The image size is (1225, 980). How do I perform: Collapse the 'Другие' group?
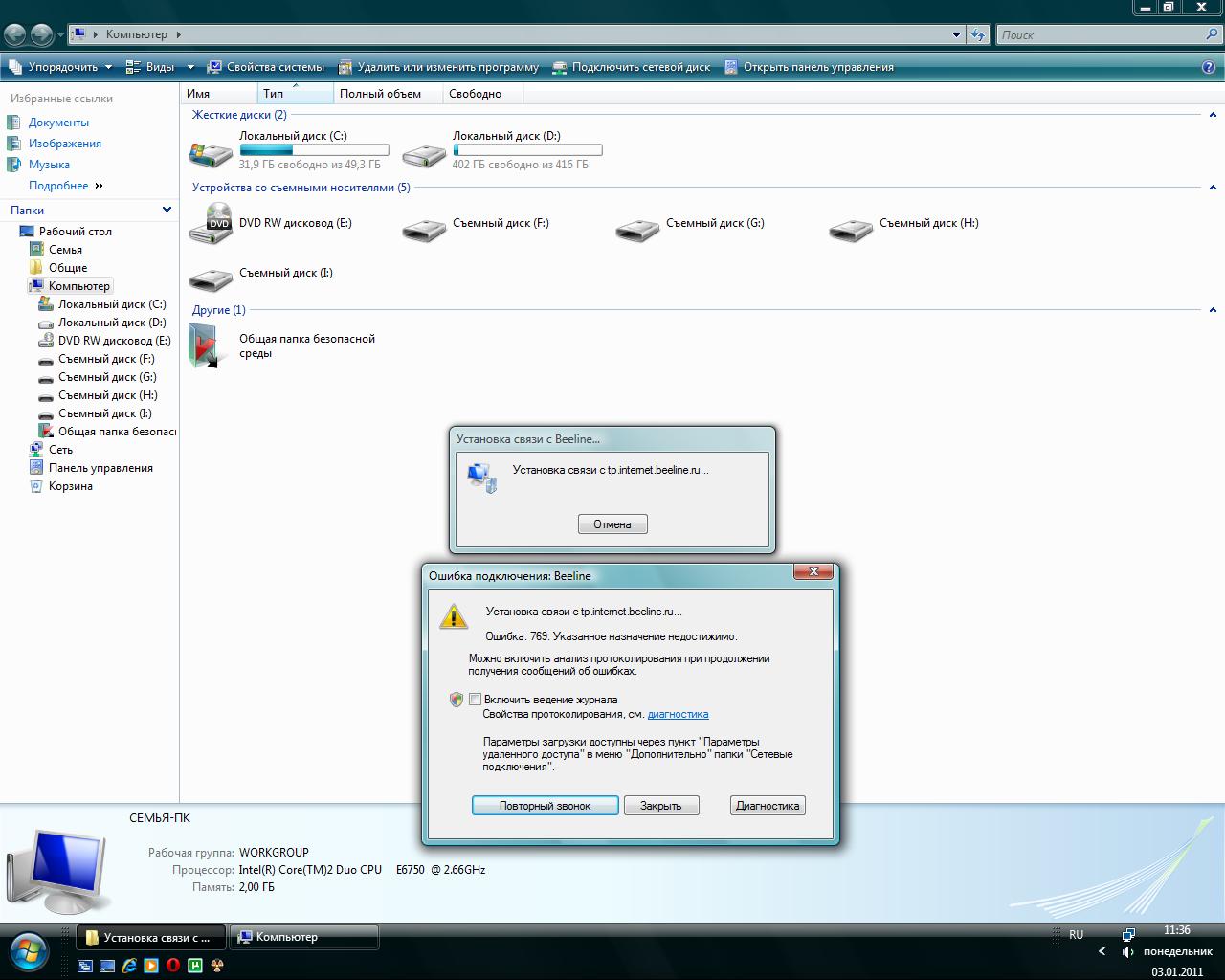pos(1213,310)
